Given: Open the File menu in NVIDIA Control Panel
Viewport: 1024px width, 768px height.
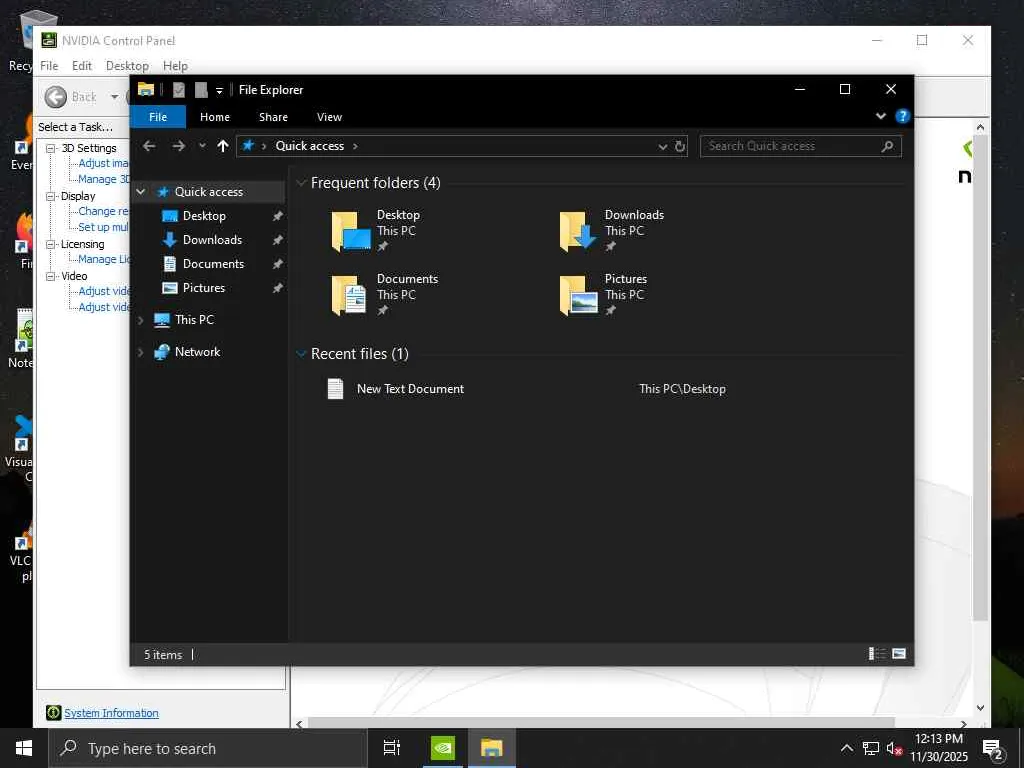Looking at the screenshot, I should [x=49, y=66].
